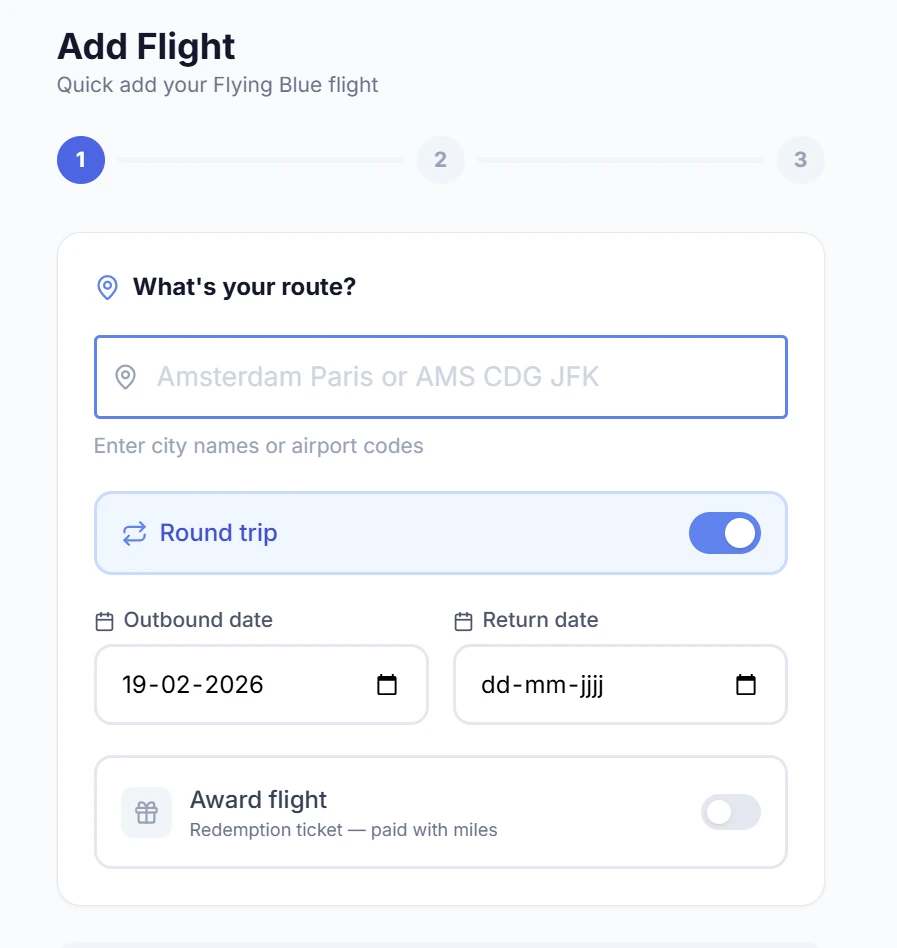Click the map pin icon inside the route input
The width and height of the screenshot is (897, 948).
point(125,377)
